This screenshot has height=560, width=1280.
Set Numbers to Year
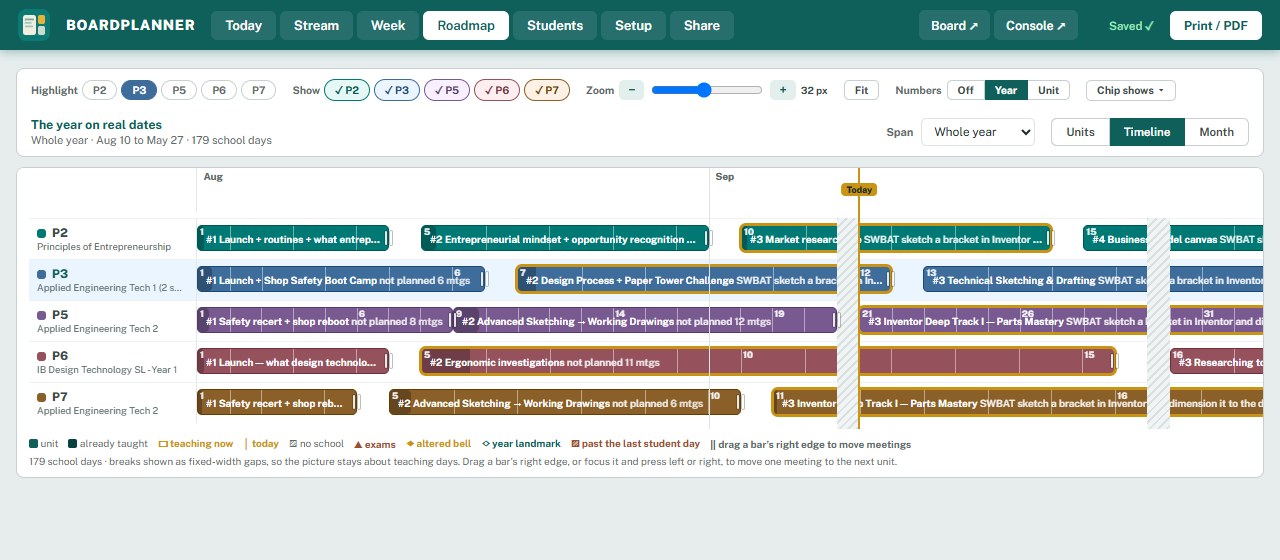pos(1006,90)
